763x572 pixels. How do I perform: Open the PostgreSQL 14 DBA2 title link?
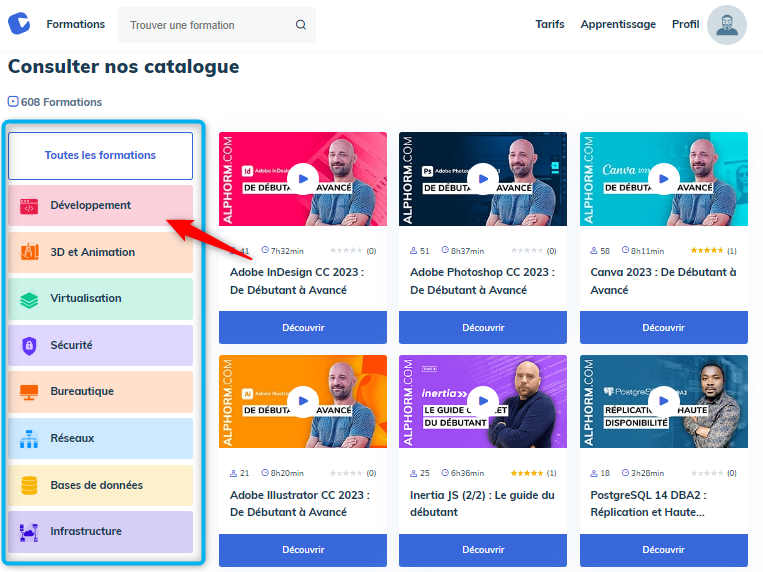point(648,504)
